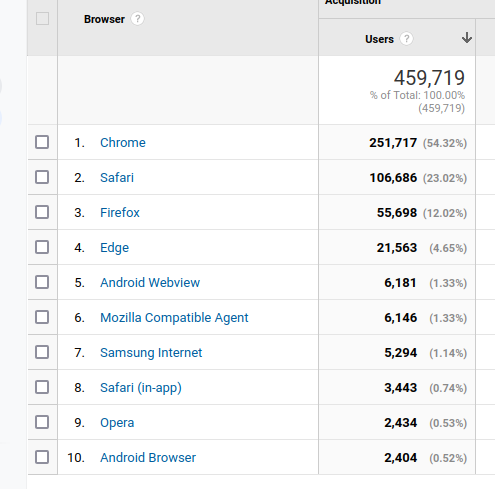The width and height of the screenshot is (495, 489).
Task: Click the (54.32%) percentage for Chrome
Action: point(445,143)
